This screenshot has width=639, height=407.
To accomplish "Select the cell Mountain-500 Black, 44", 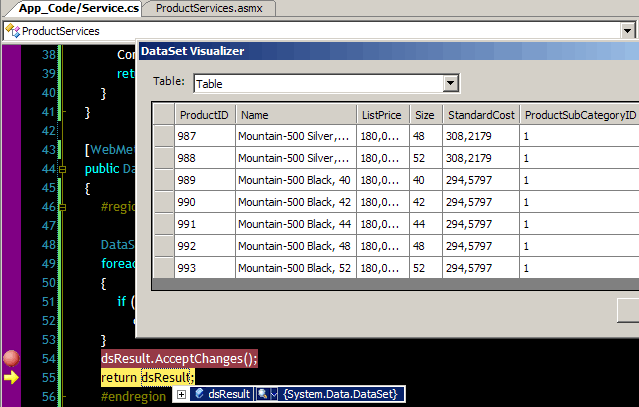I will pos(296,224).
